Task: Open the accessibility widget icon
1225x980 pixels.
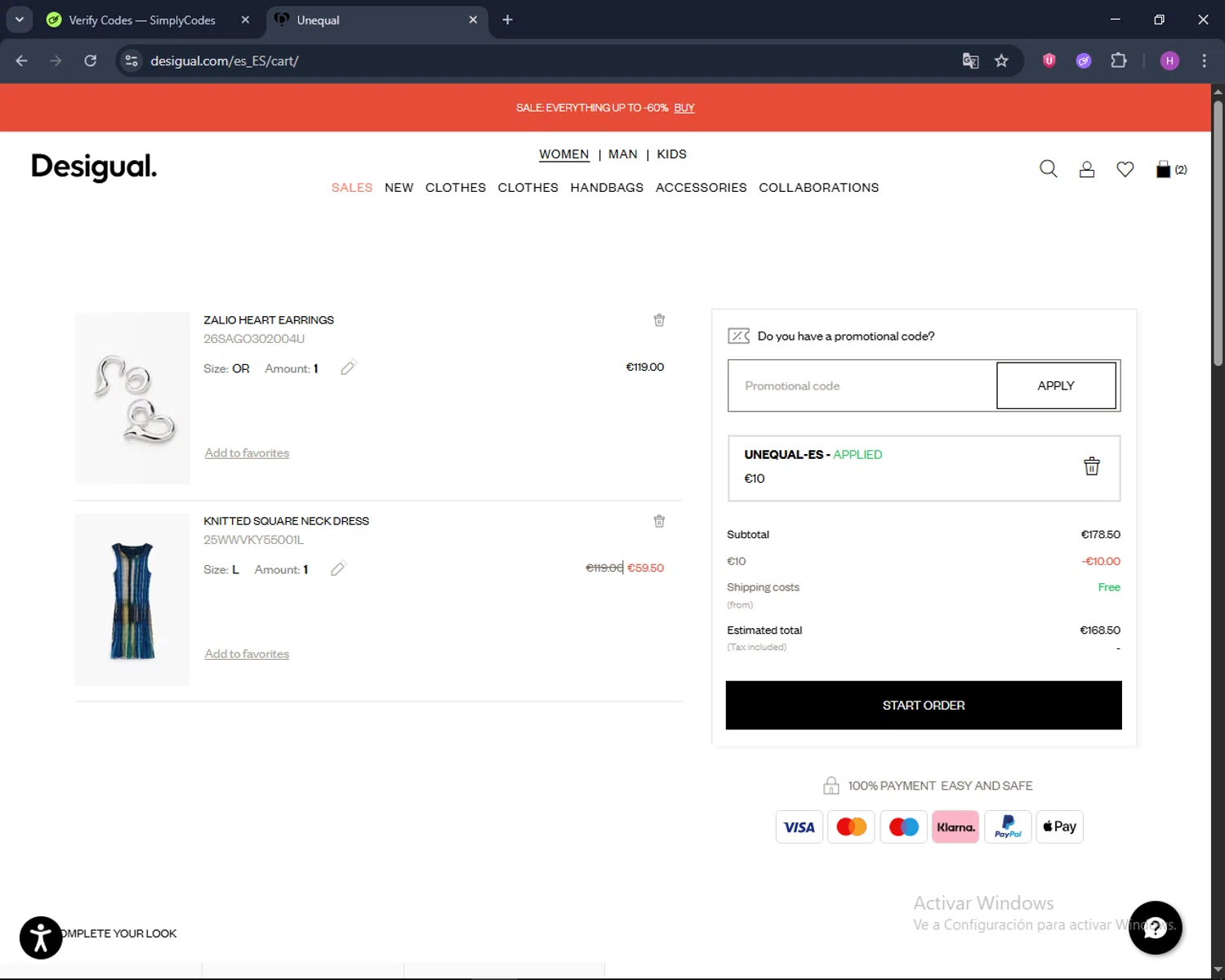Action: [x=41, y=938]
